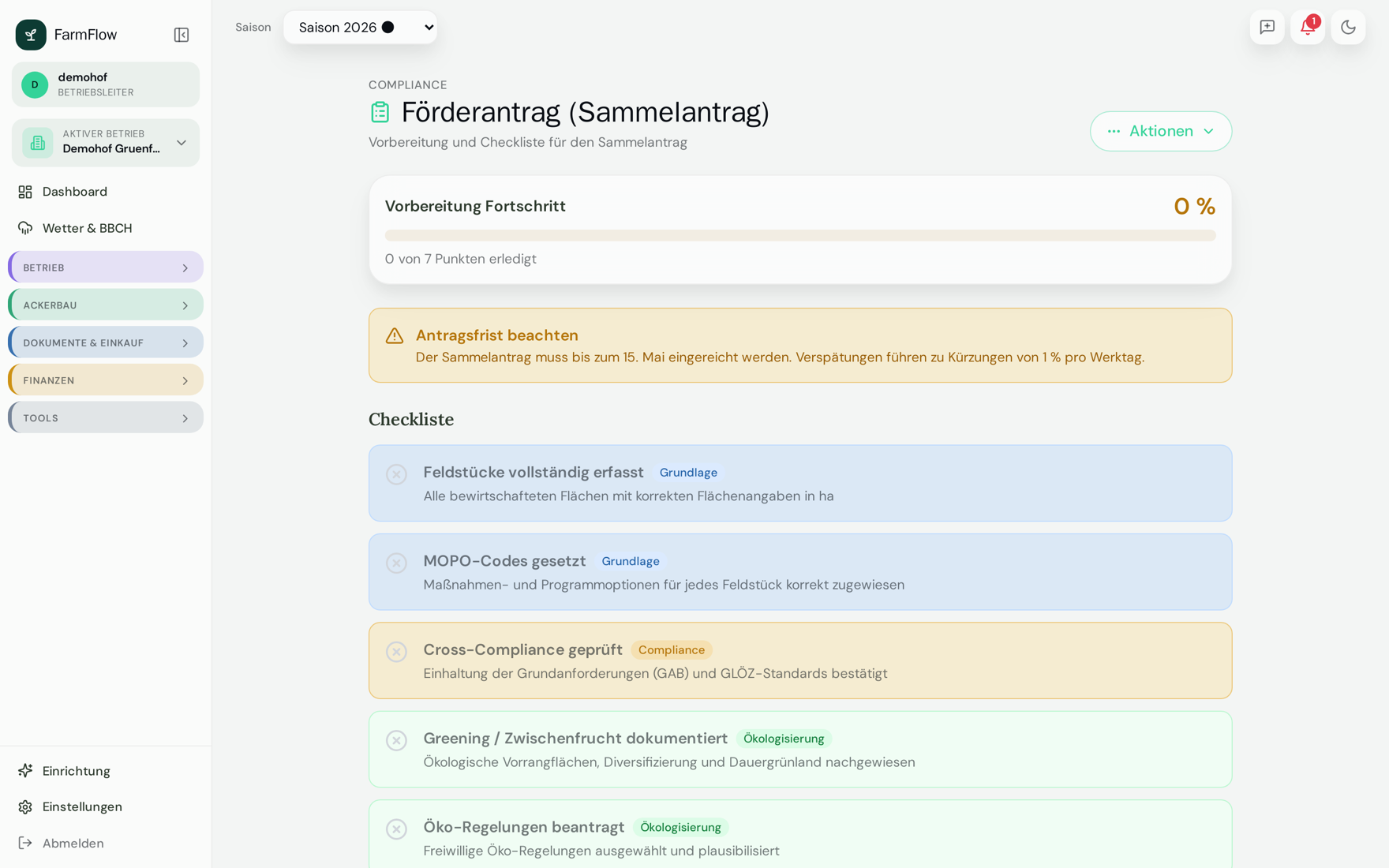The image size is (1389, 868).
Task: Click the Förderantrag clipboard icon
Action: pos(380,112)
